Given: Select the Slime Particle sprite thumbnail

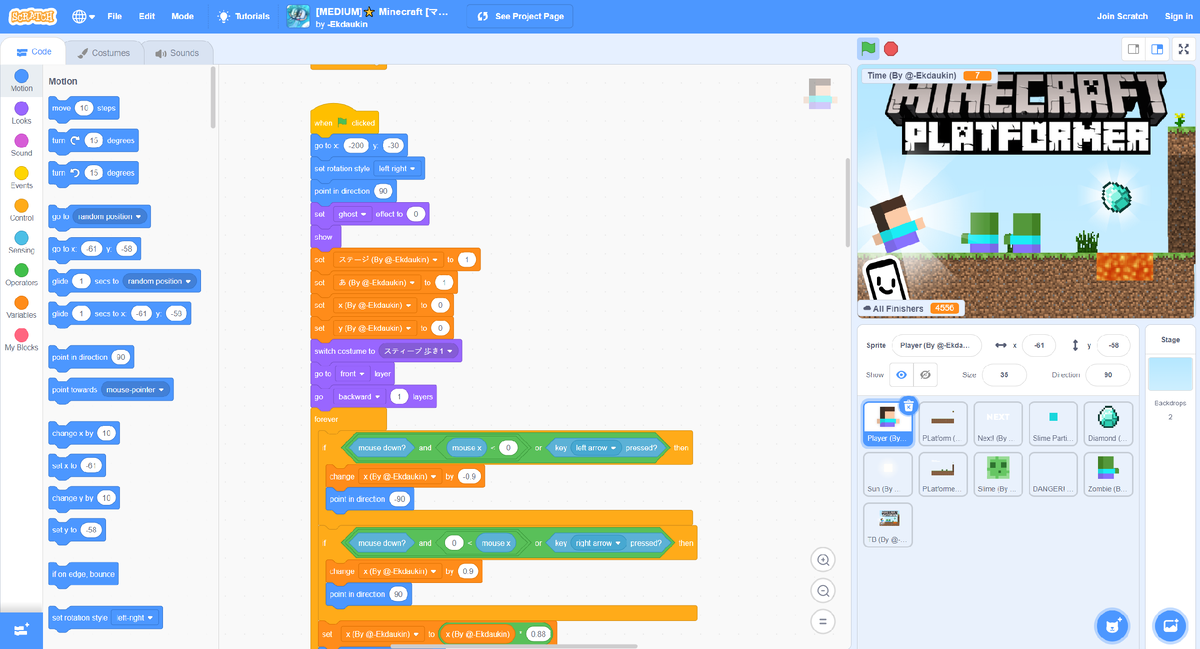Looking at the screenshot, I should (1053, 423).
